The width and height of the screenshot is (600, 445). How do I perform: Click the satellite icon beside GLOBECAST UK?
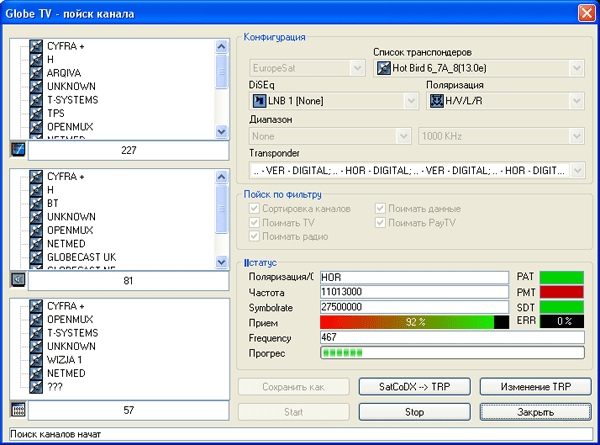(36, 257)
